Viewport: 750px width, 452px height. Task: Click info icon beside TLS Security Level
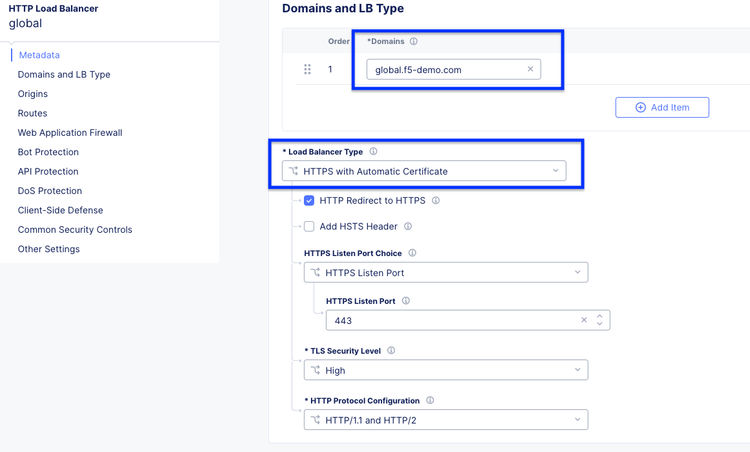[x=391, y=351]
